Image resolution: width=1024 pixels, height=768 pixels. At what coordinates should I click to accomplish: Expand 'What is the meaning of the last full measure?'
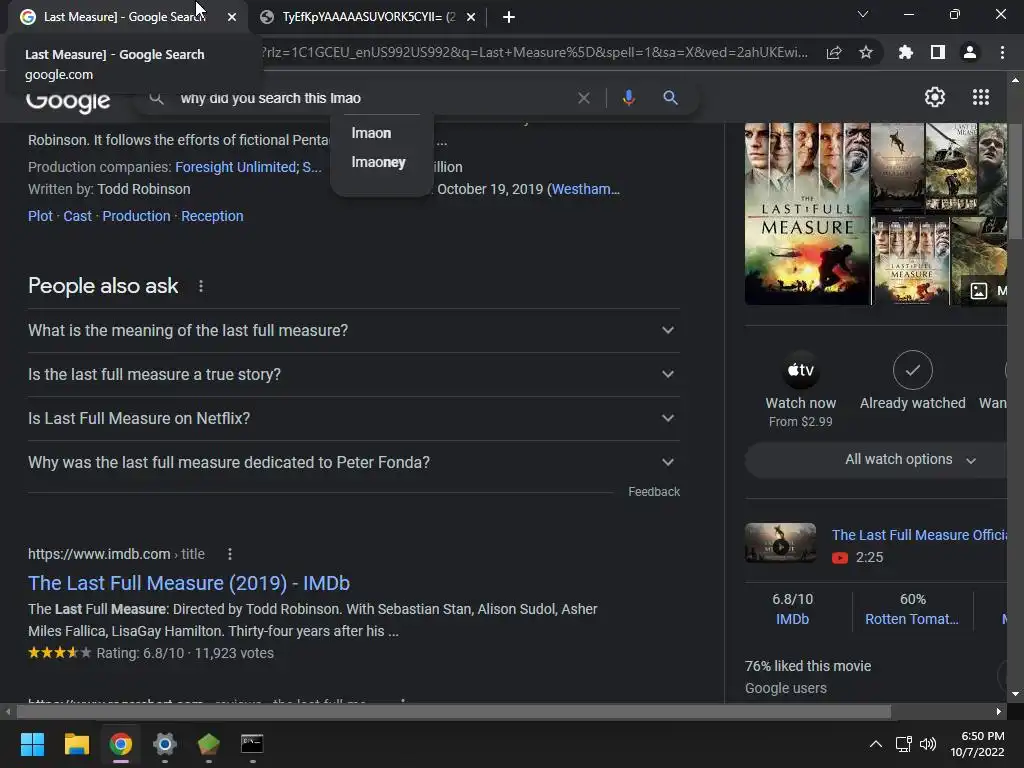click(353, 330)
